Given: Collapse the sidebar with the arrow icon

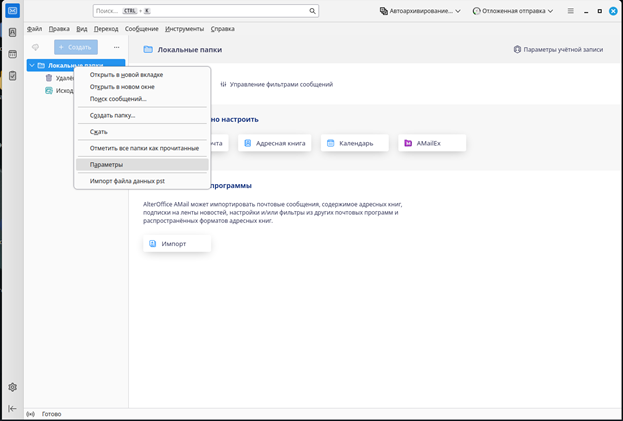Looking at the screenshot, I should pos(12,408).
